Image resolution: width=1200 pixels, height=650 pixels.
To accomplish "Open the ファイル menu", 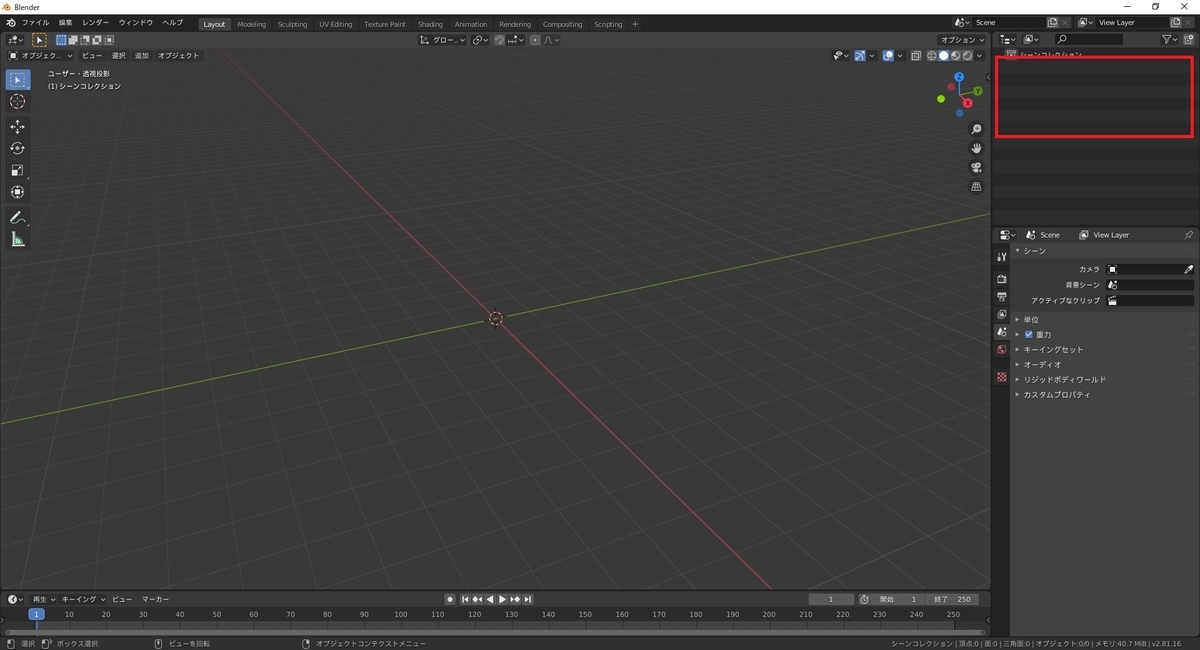I will (35, 23).
